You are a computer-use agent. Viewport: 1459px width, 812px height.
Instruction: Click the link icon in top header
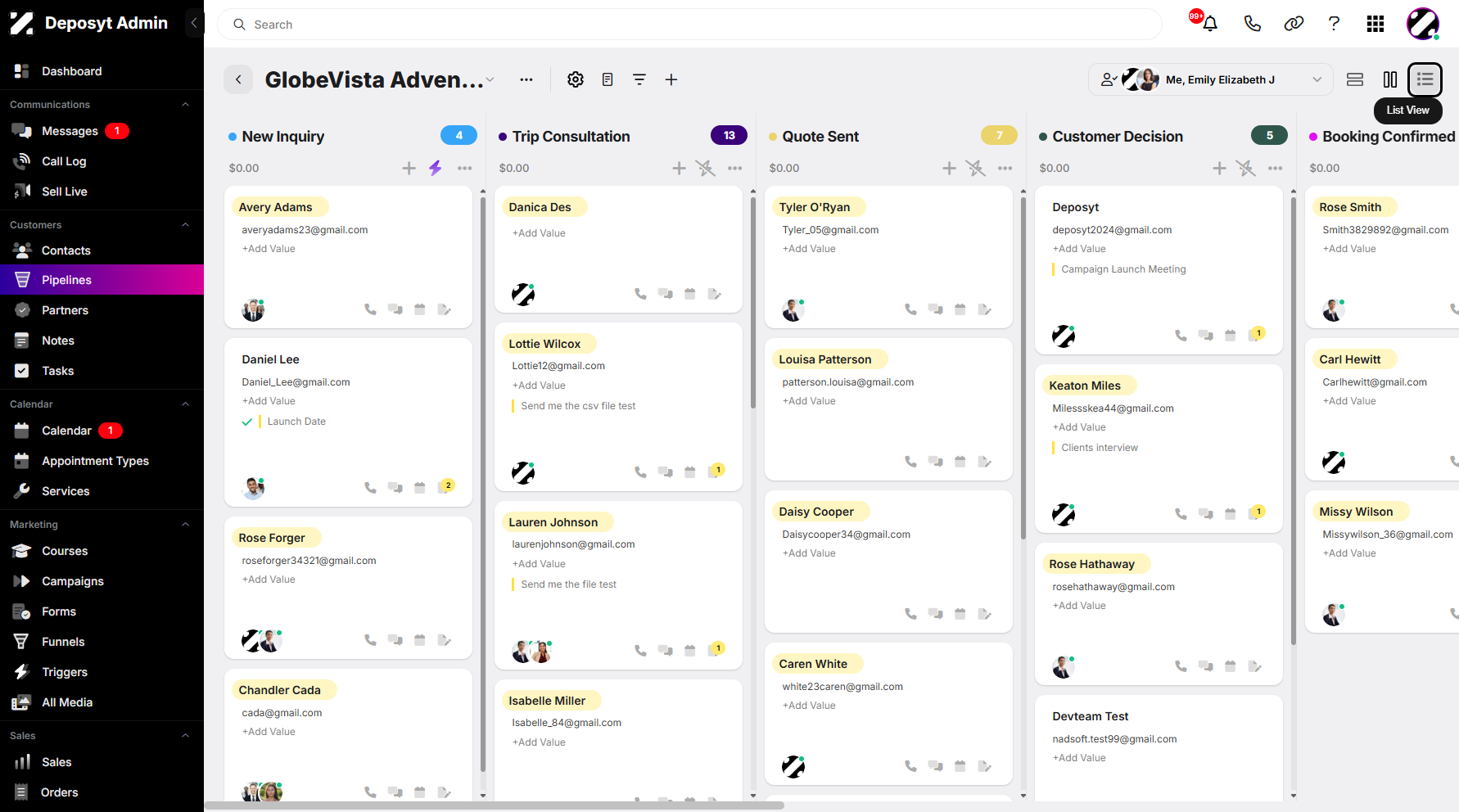(x=1294, y=24)
